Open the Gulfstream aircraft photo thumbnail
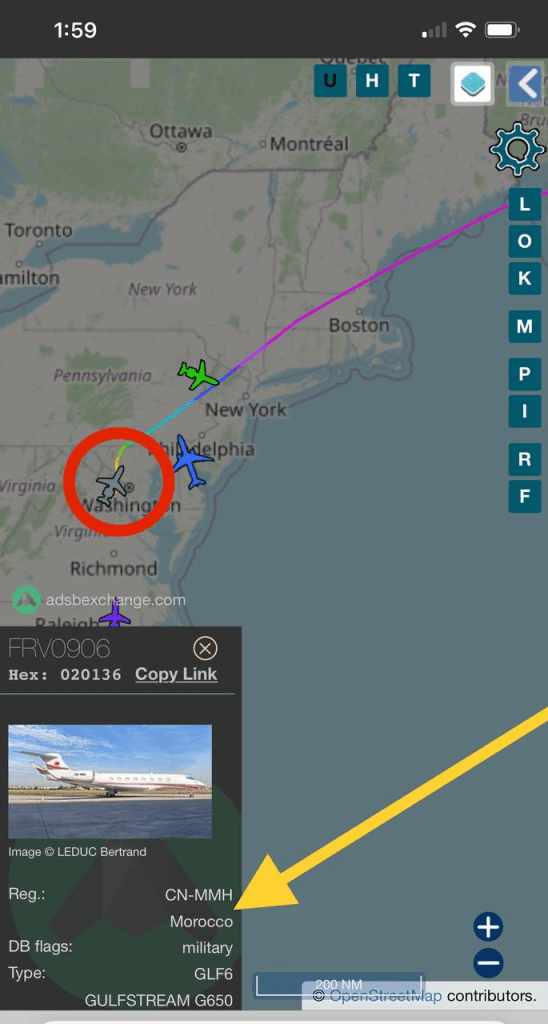The image size is (548, 1024). click(110, 782)
